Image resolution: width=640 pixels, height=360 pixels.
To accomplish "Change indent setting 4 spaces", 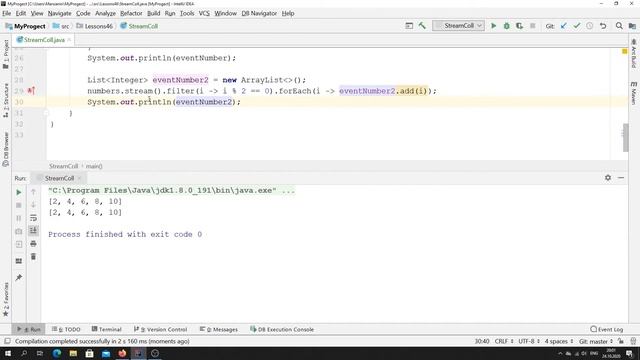I will [x=559, y=341].
